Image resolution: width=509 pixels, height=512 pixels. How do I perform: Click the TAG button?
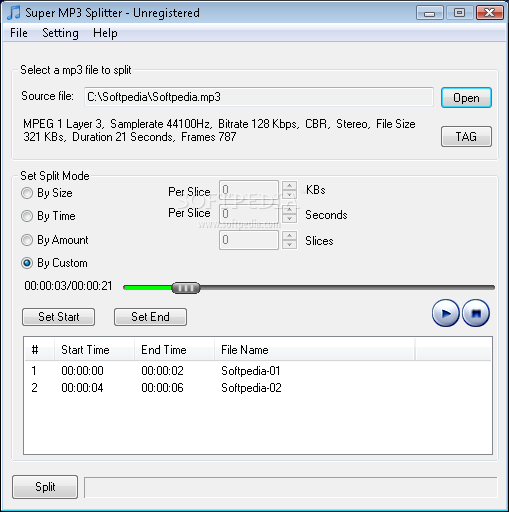click(x=466, y=136)
